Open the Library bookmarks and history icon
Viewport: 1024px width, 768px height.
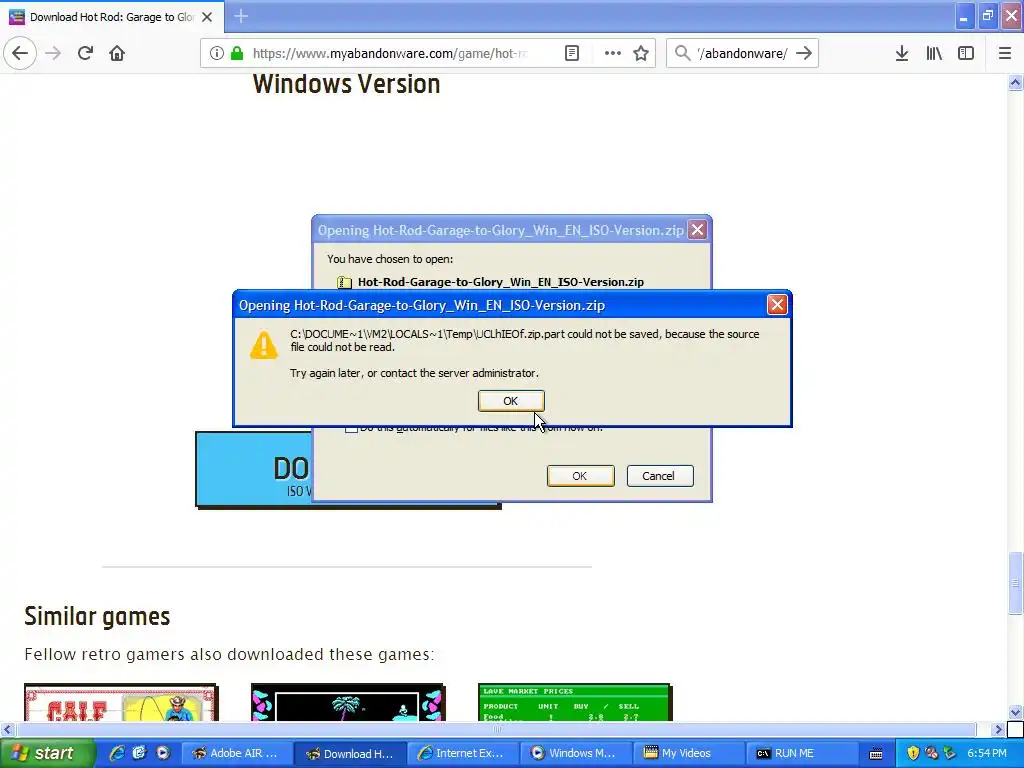(934, 53)
